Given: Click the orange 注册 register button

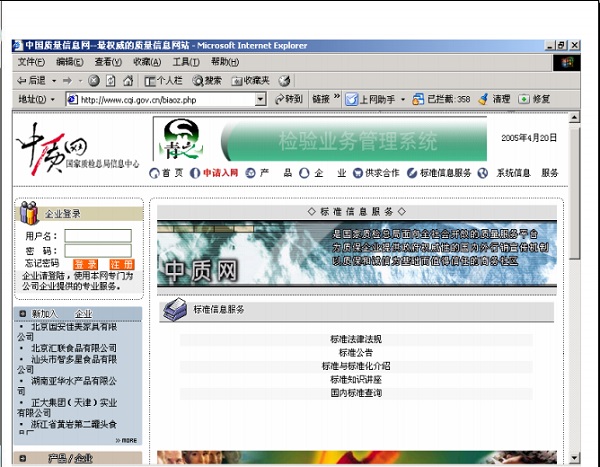Looking at the screenshot, I should pos(122,264).
